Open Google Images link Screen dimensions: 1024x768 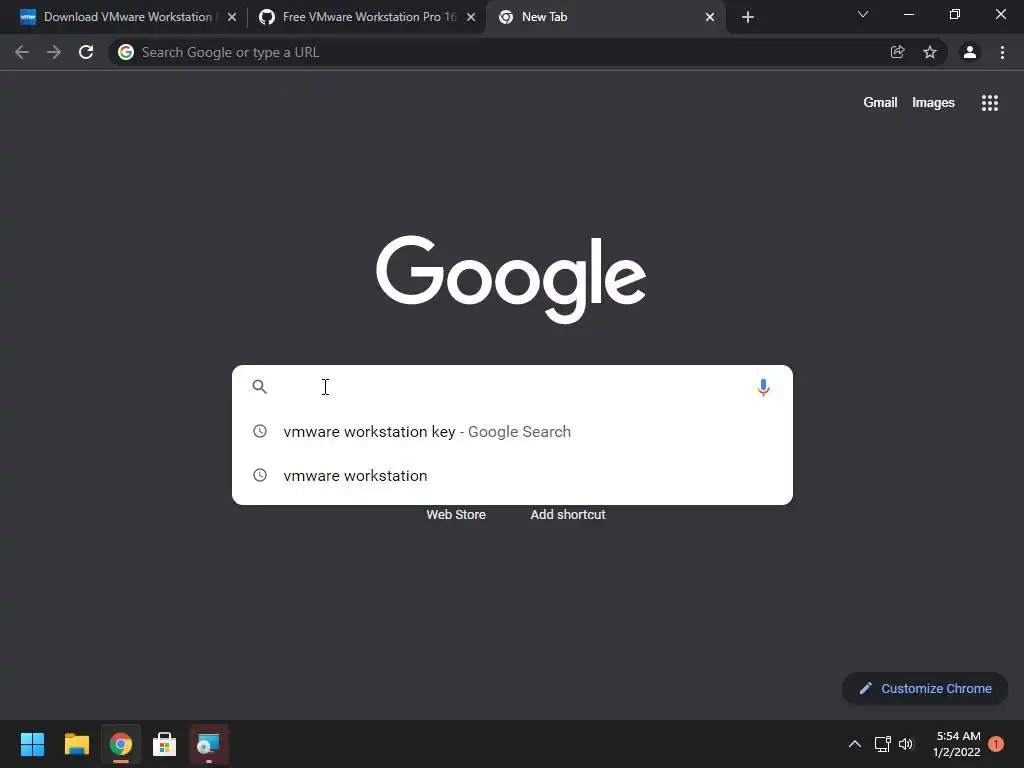(933, 103)
